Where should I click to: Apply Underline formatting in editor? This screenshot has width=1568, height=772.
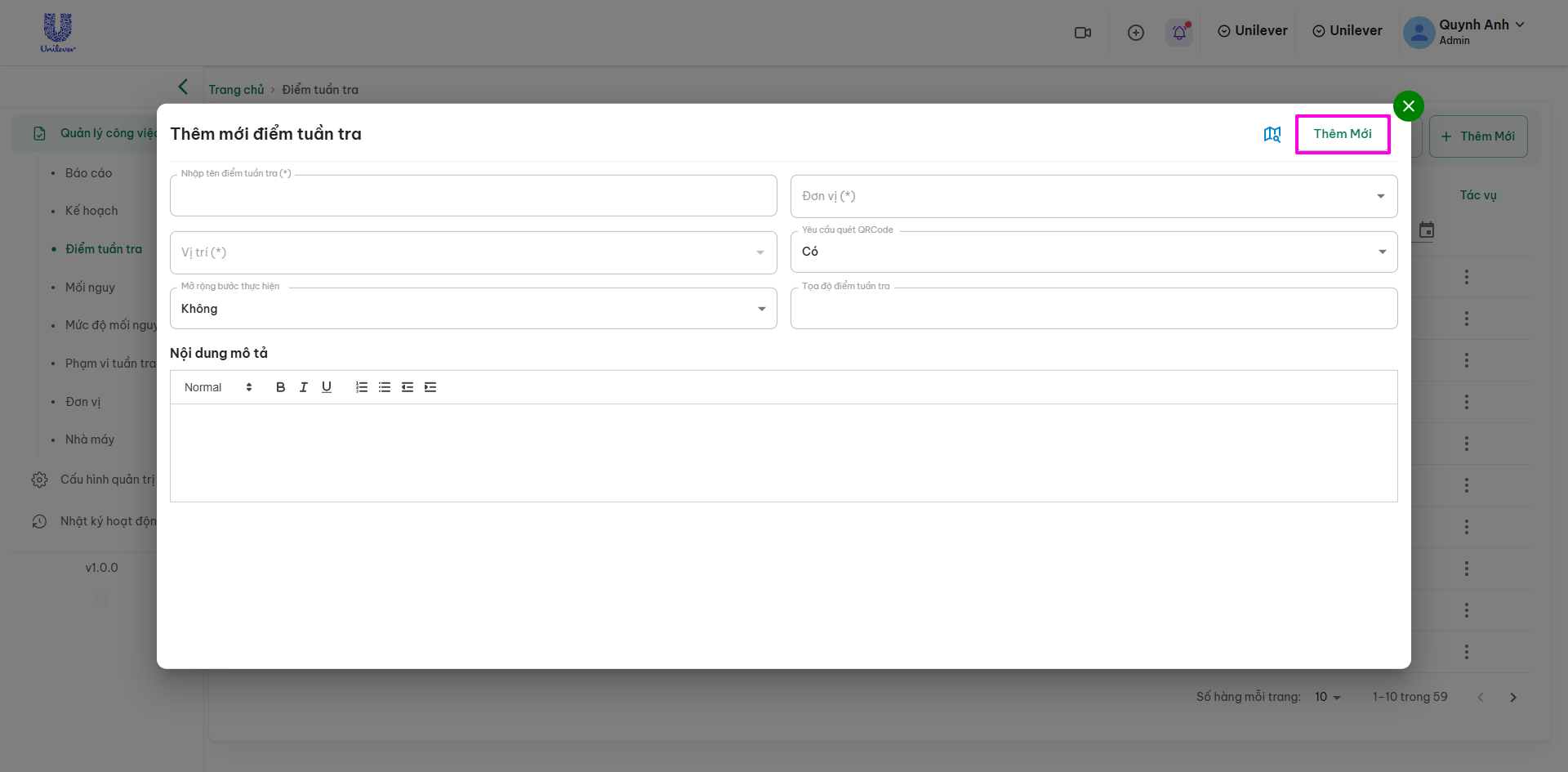click(x=326, y=387)
